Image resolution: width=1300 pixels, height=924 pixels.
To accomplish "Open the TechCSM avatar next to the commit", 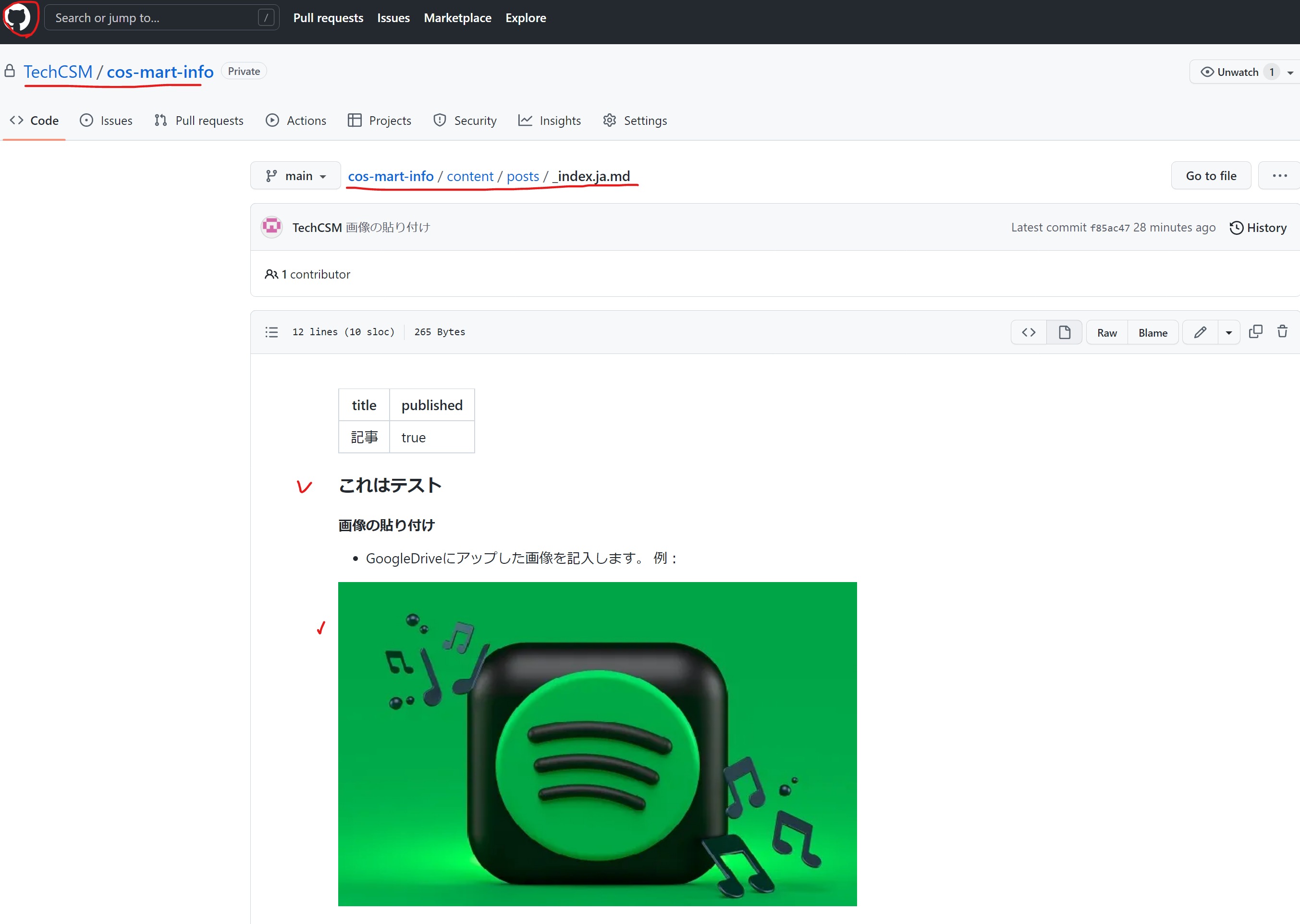I will pos(271,227).
